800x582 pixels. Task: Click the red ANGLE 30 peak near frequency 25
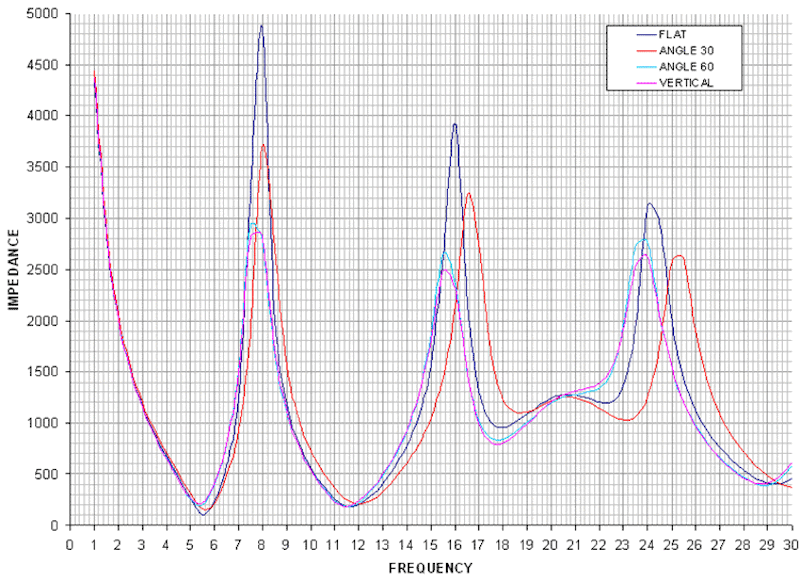coord(679,256)
